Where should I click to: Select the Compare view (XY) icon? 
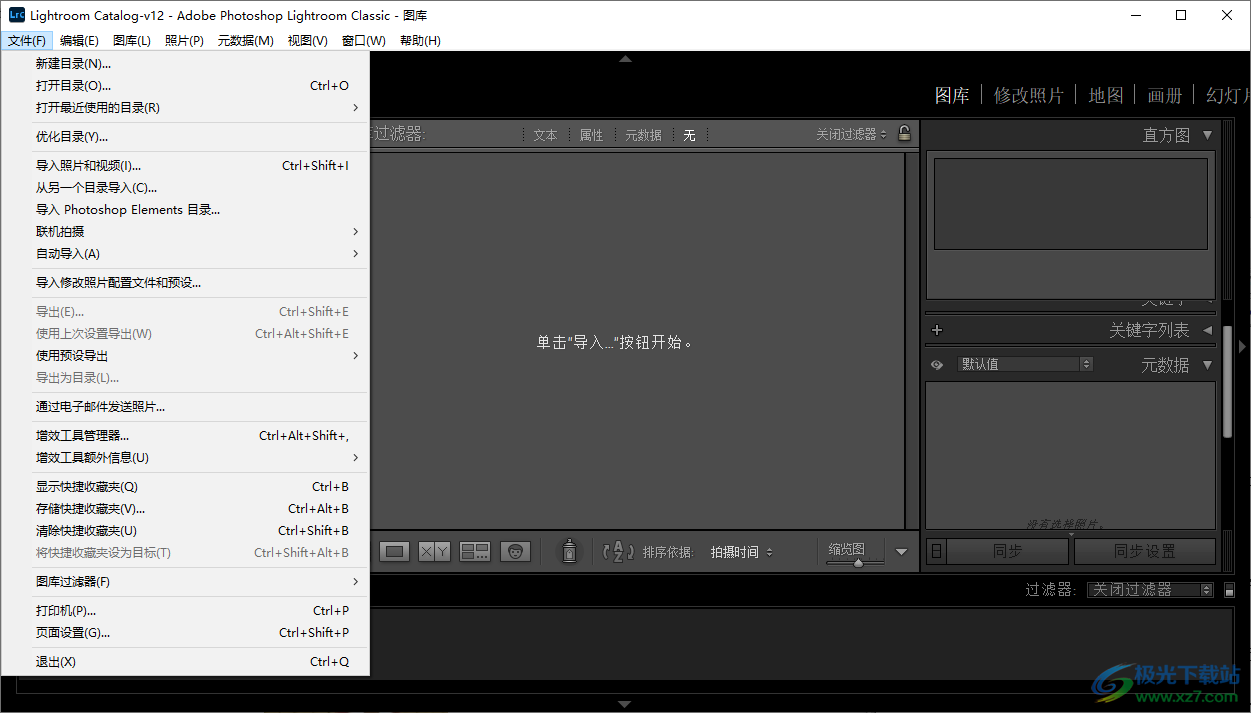[x=434, y=551]
